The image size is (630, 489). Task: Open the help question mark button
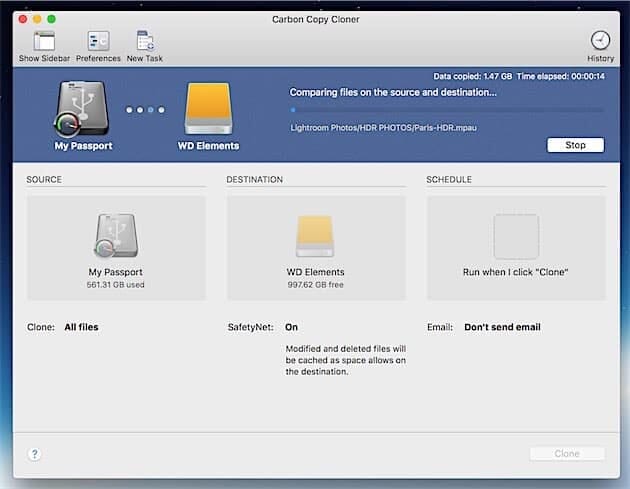tap(35, 454)
